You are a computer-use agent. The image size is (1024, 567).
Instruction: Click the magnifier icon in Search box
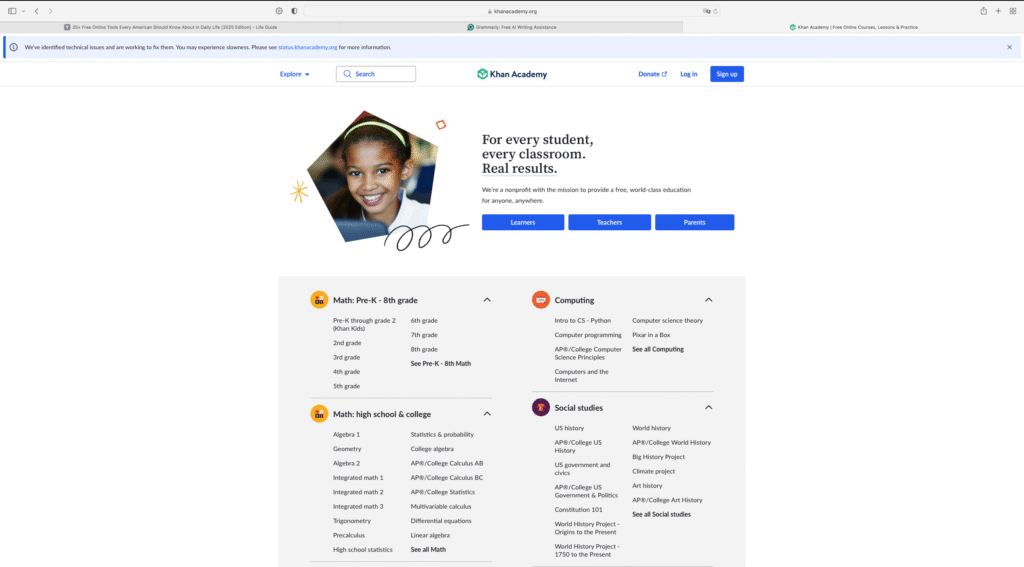pyautogui.click(x=347, y=74)
